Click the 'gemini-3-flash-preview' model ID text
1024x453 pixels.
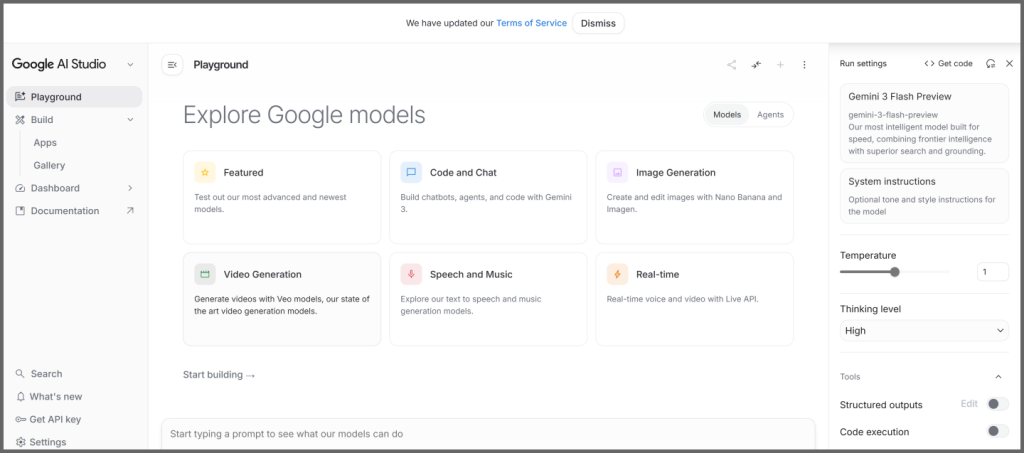tap(891, 114)
